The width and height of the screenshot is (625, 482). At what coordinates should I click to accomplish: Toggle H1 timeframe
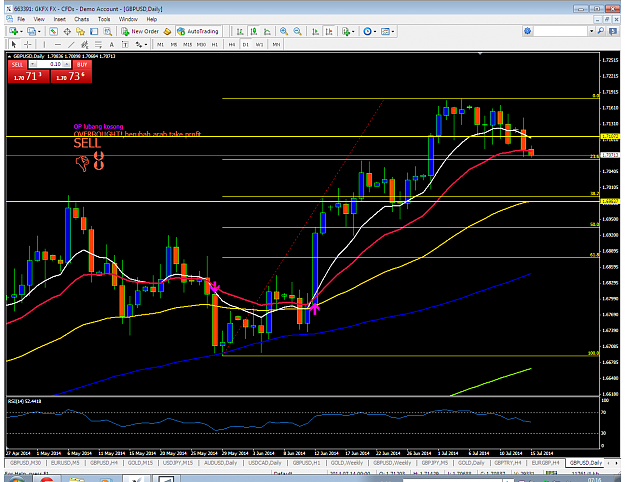tap(215, 45)
